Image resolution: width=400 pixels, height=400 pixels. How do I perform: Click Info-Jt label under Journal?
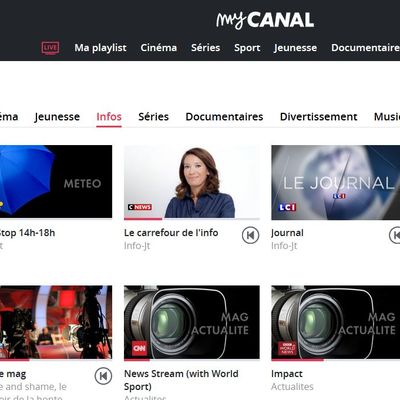coord(284,246)
